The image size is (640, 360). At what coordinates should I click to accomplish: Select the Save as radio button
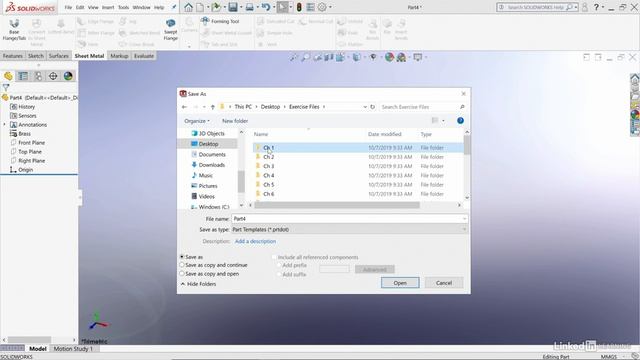click(182, 257)
